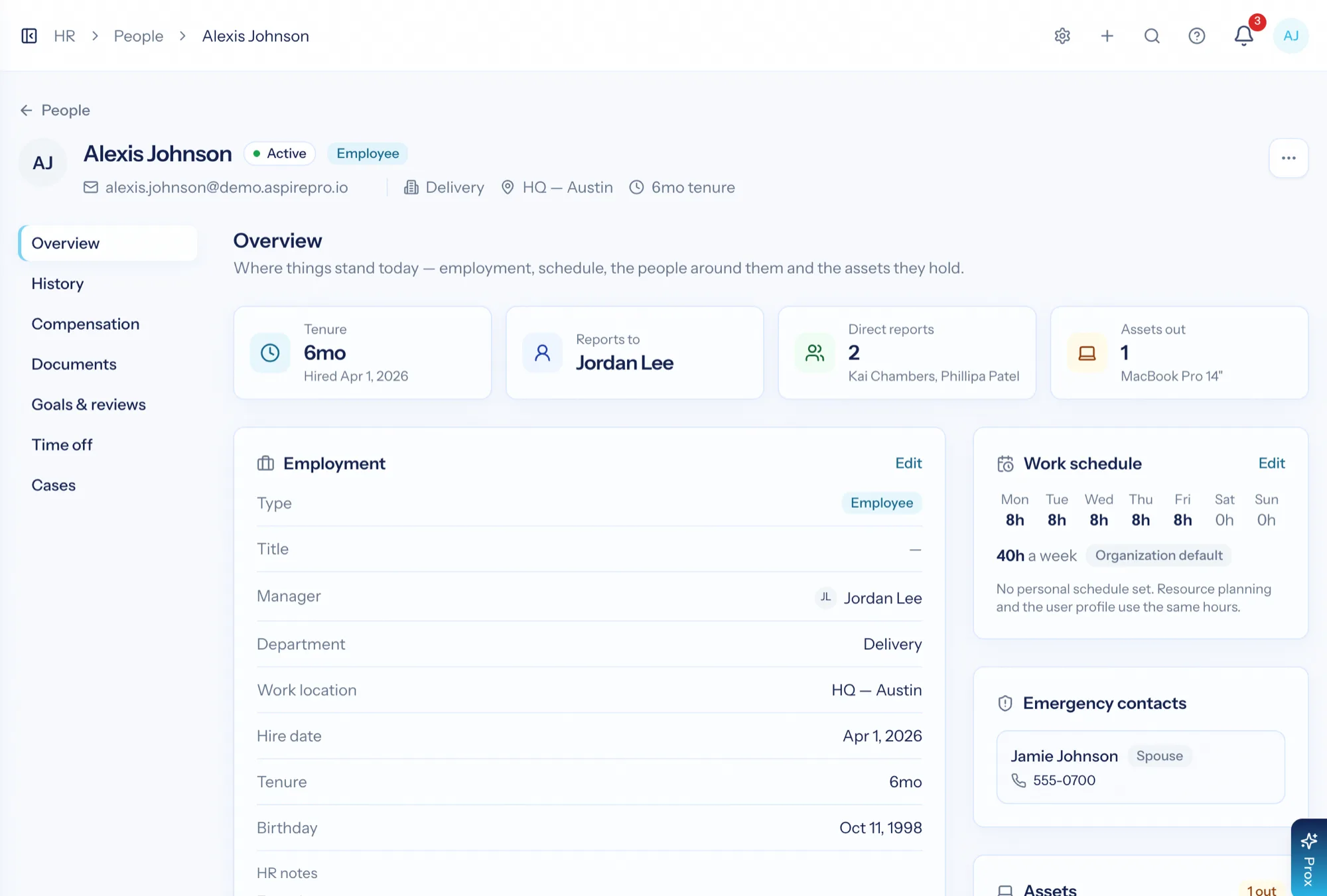Collapse the sidebar panel icon
The width and height of the screenshot is (1327, 896).
(29, 36)
